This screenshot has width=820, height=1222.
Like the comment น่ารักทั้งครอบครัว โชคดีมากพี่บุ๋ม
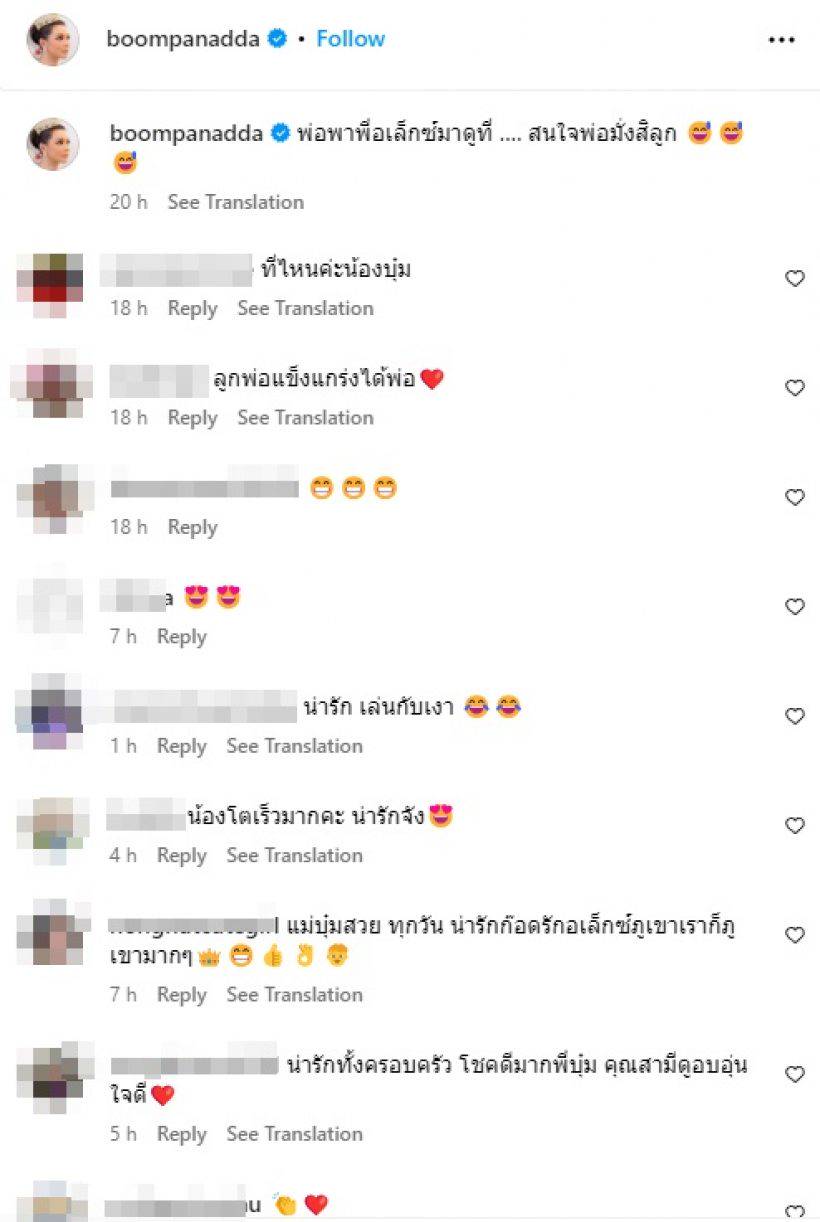click(795, 1075)
